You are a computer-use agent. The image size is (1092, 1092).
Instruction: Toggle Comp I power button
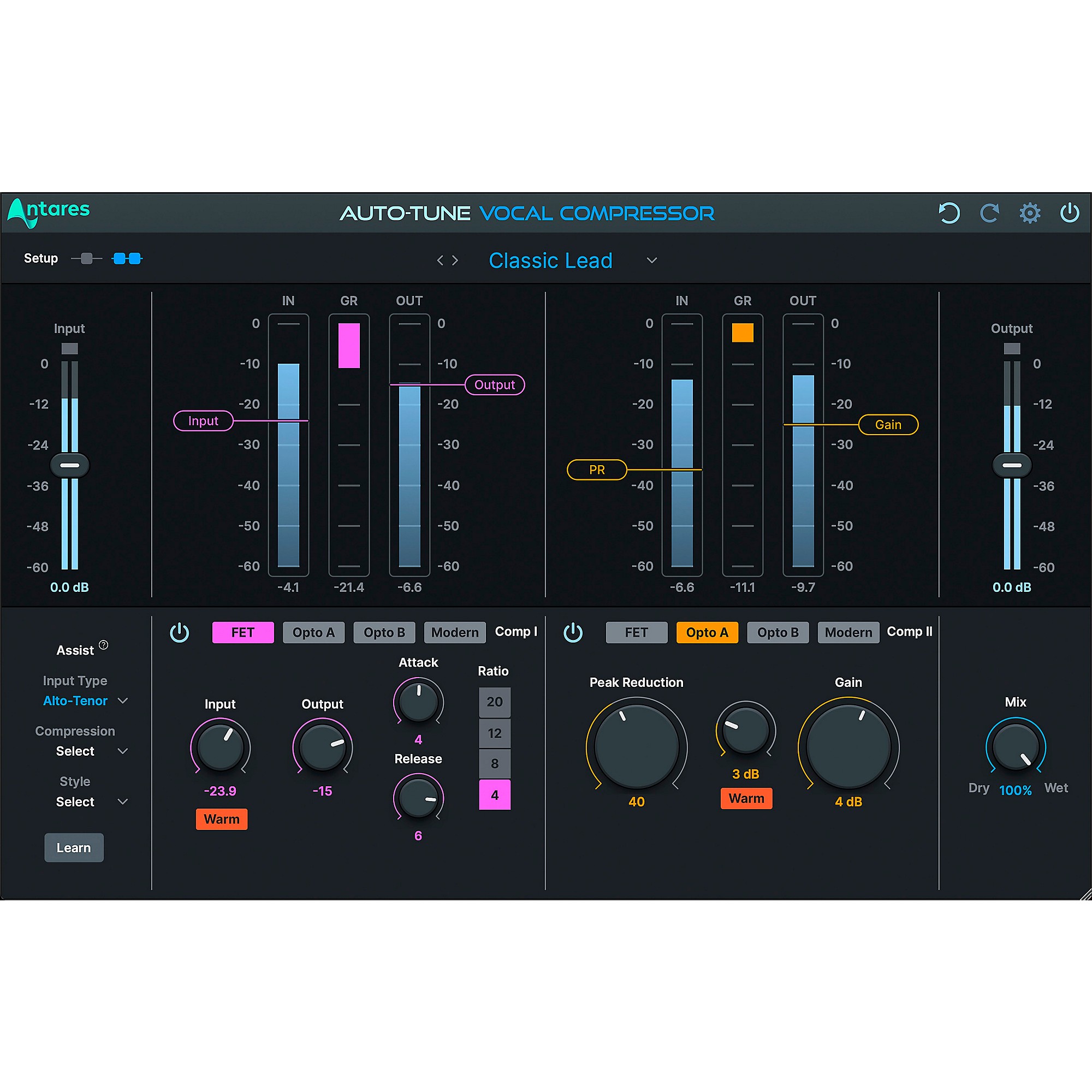coord(180,632)
